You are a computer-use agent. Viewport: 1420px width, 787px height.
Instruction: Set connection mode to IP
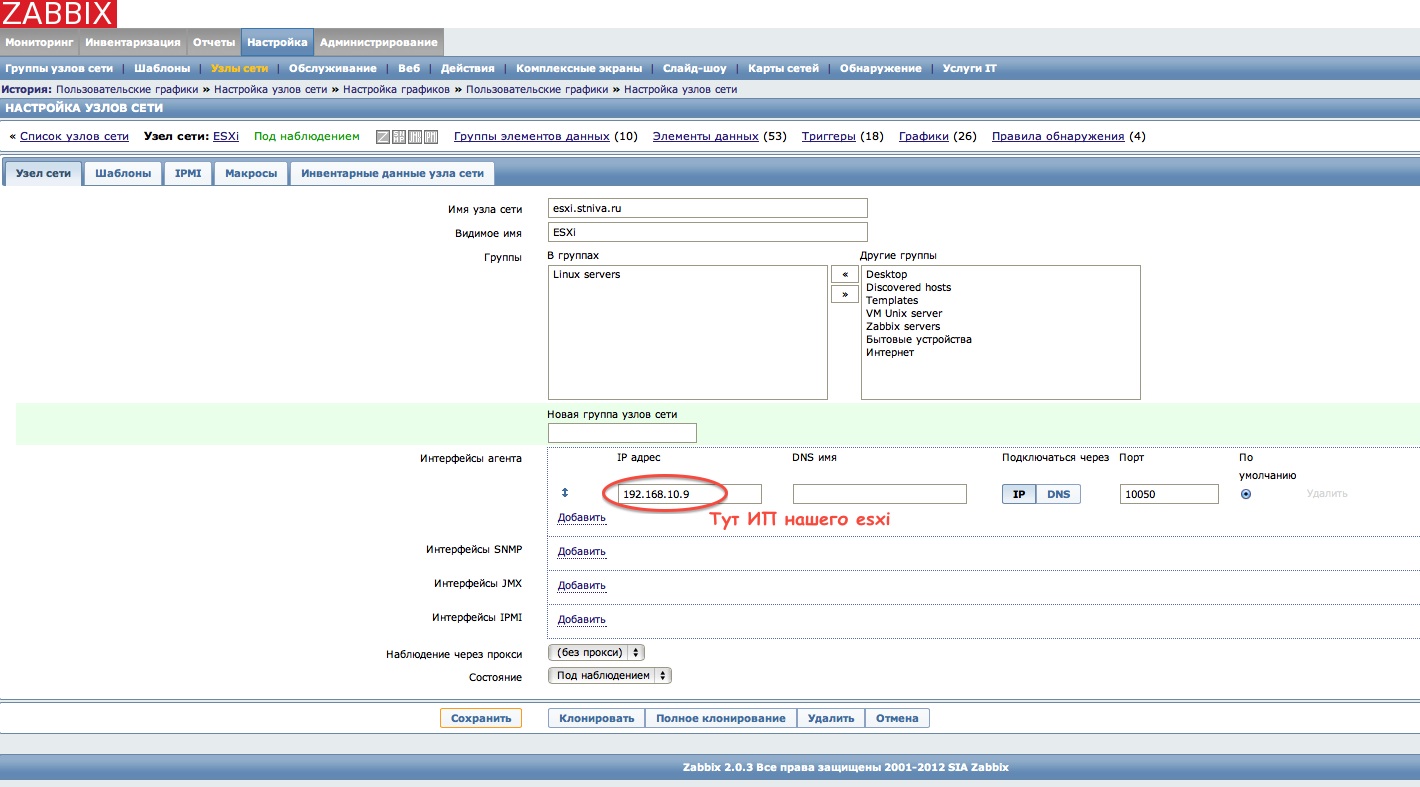1019,494
